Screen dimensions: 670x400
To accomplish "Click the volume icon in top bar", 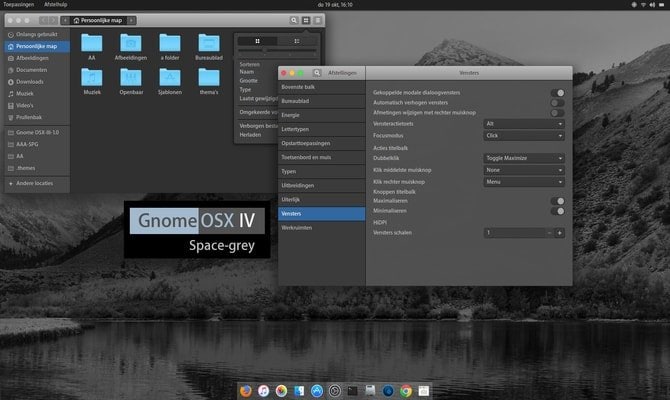I will [652, 4].
